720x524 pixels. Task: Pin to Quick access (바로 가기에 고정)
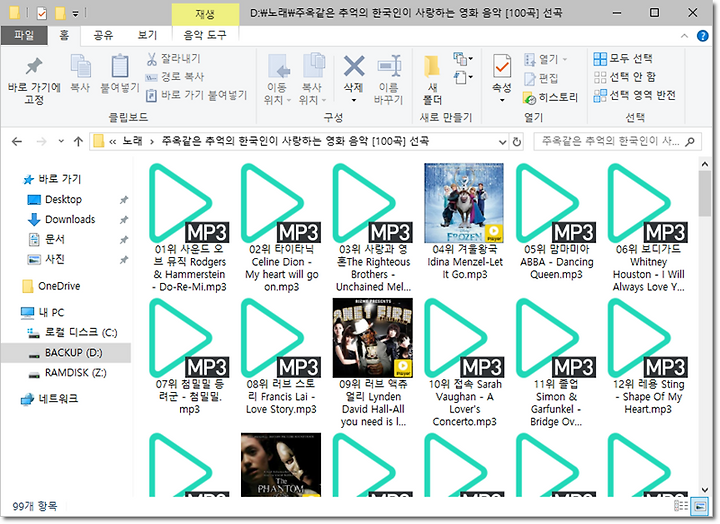coord(34,80)
